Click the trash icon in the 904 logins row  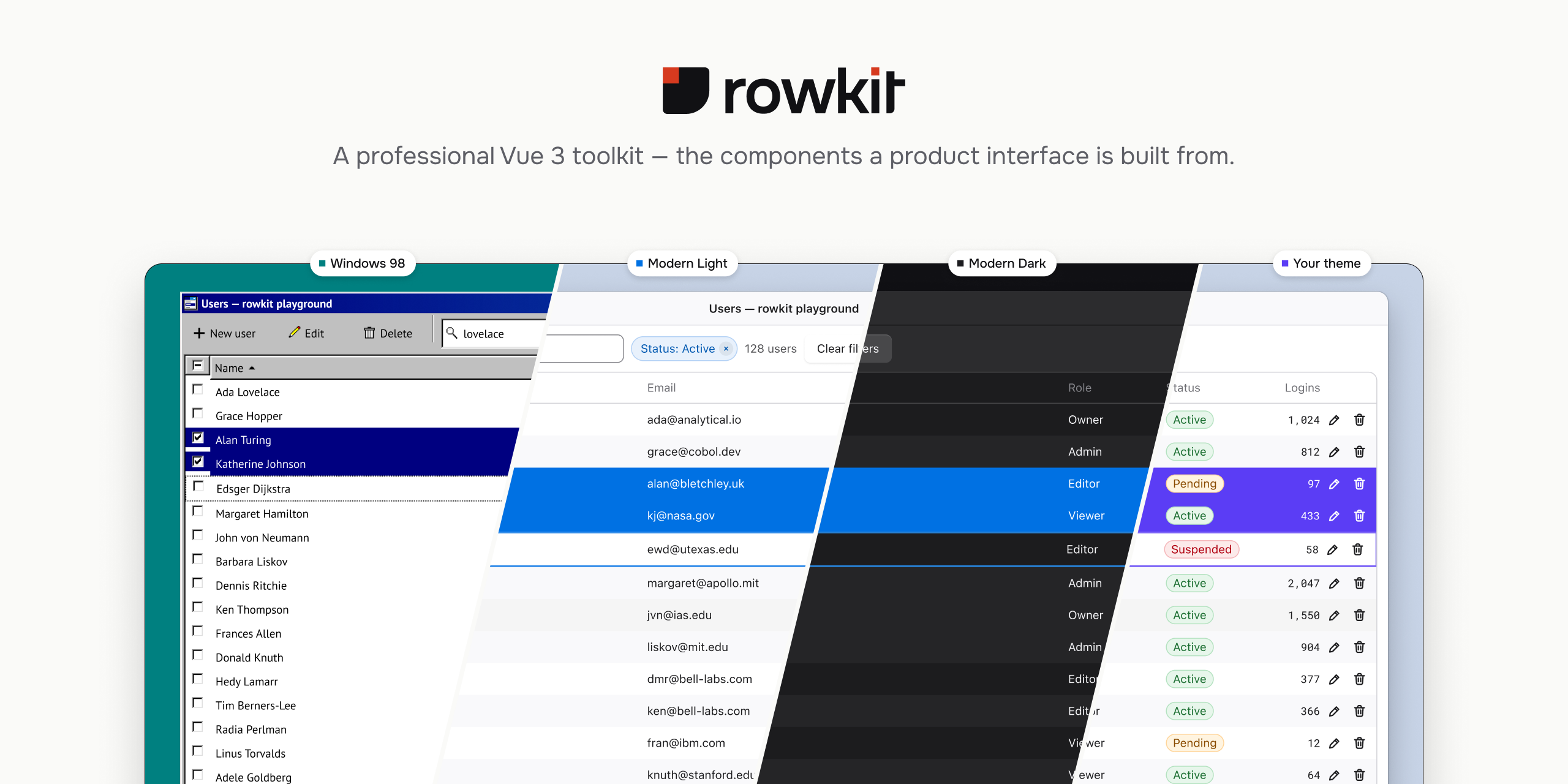coord(1359,647)
